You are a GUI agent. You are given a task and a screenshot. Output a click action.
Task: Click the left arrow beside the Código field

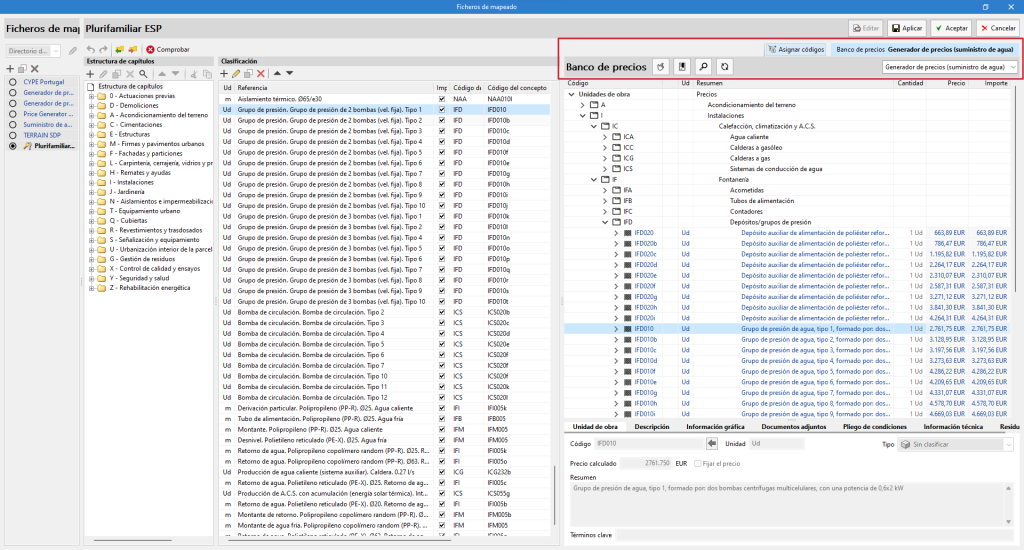[x=711, y=444]
